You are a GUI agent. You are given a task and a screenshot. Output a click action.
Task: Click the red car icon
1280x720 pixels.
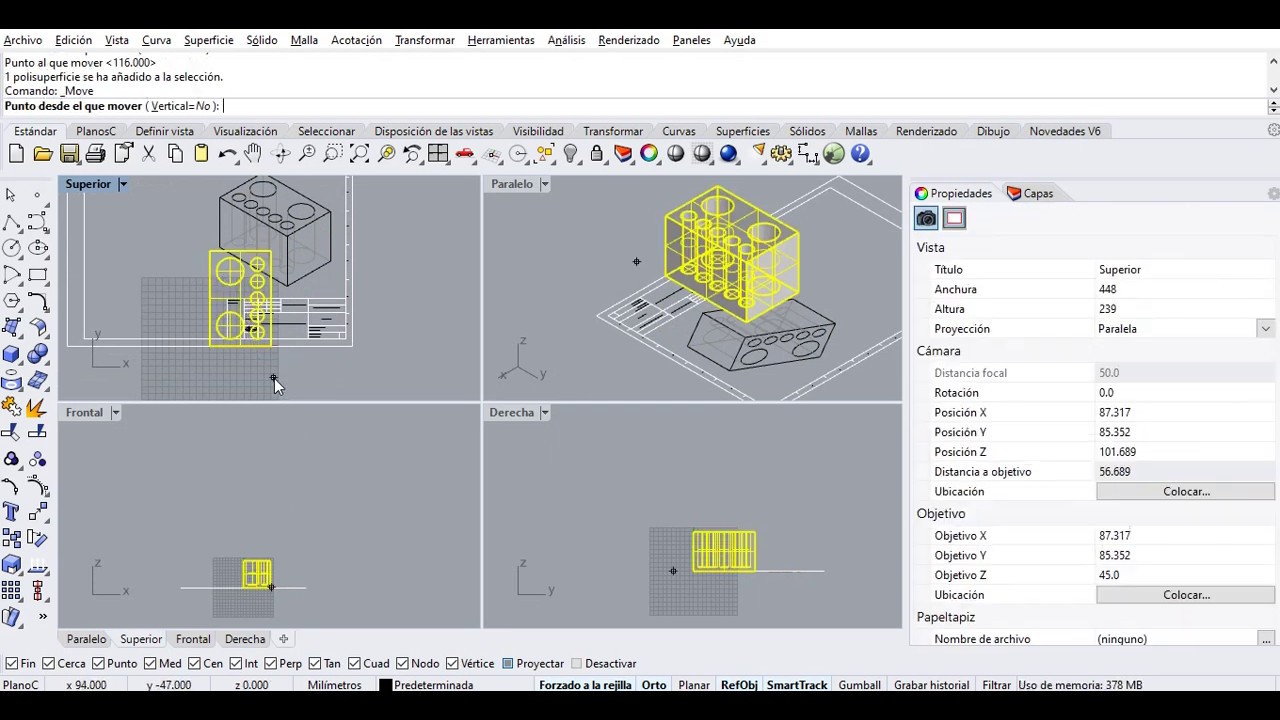pos(465,154)
